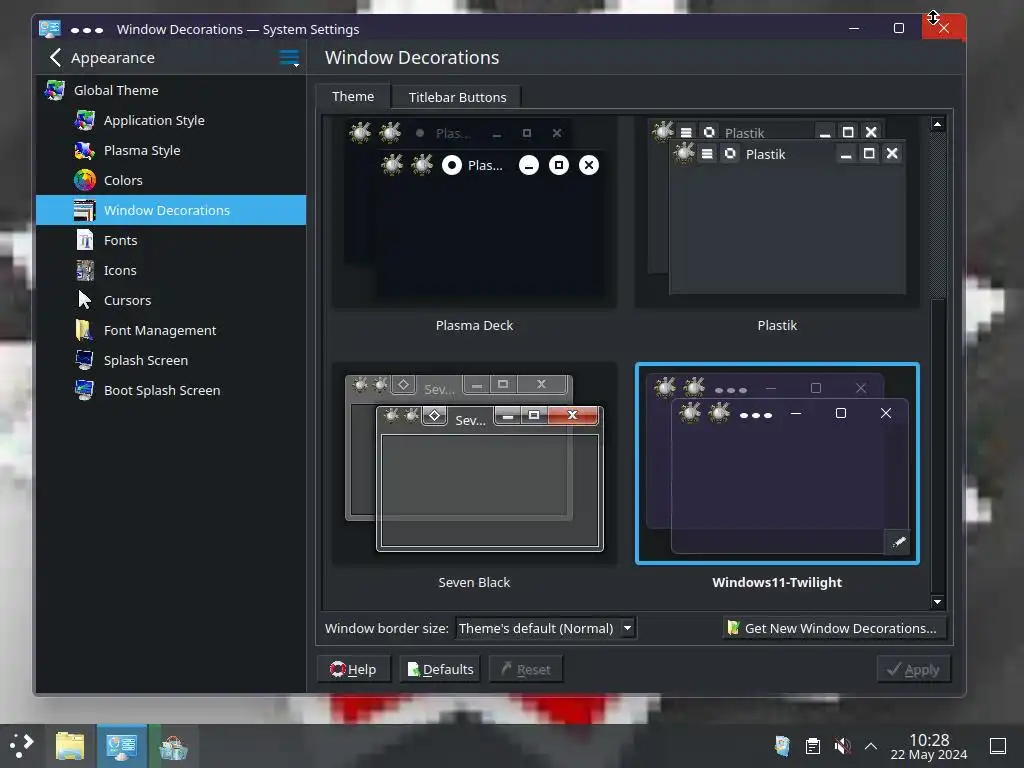The width and height of the screenshot is (1024, 768).
Task: Open Cursors settings in the sidebar
Action: [x=170, y=300]
